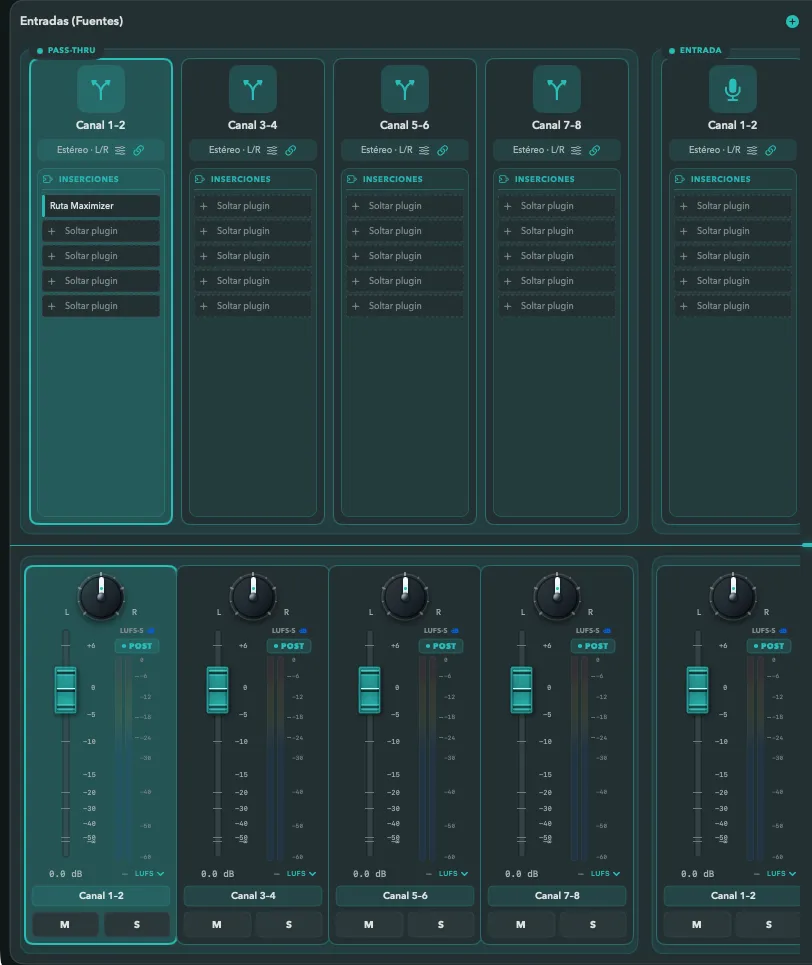Toggle POST metering on Canal 7-8 strip
The width and height of the screenshot is (812, 965).
[593, 646]
